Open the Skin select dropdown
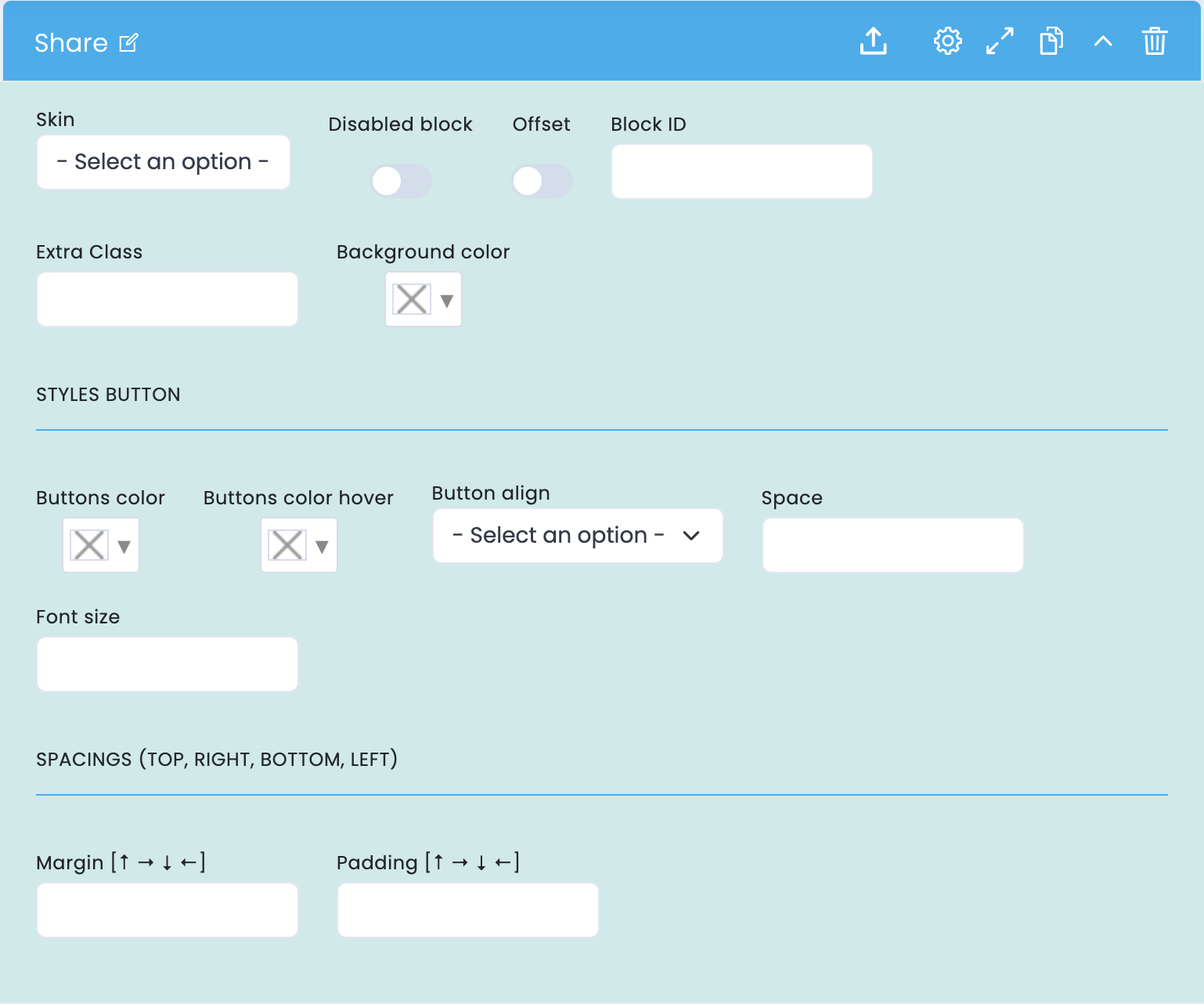 (x=164, y=162)
